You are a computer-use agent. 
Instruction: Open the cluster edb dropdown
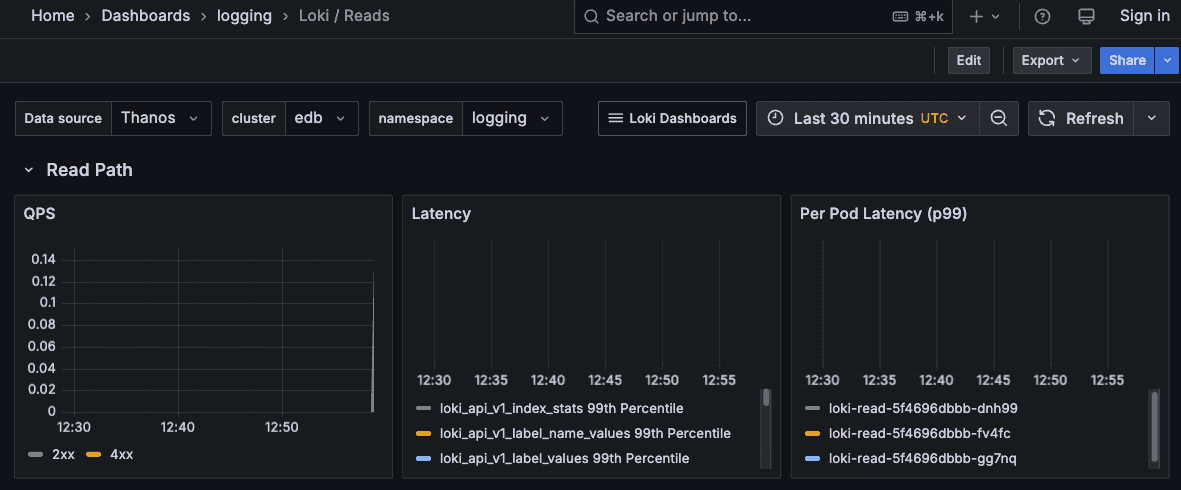click(x=322, y=118)
